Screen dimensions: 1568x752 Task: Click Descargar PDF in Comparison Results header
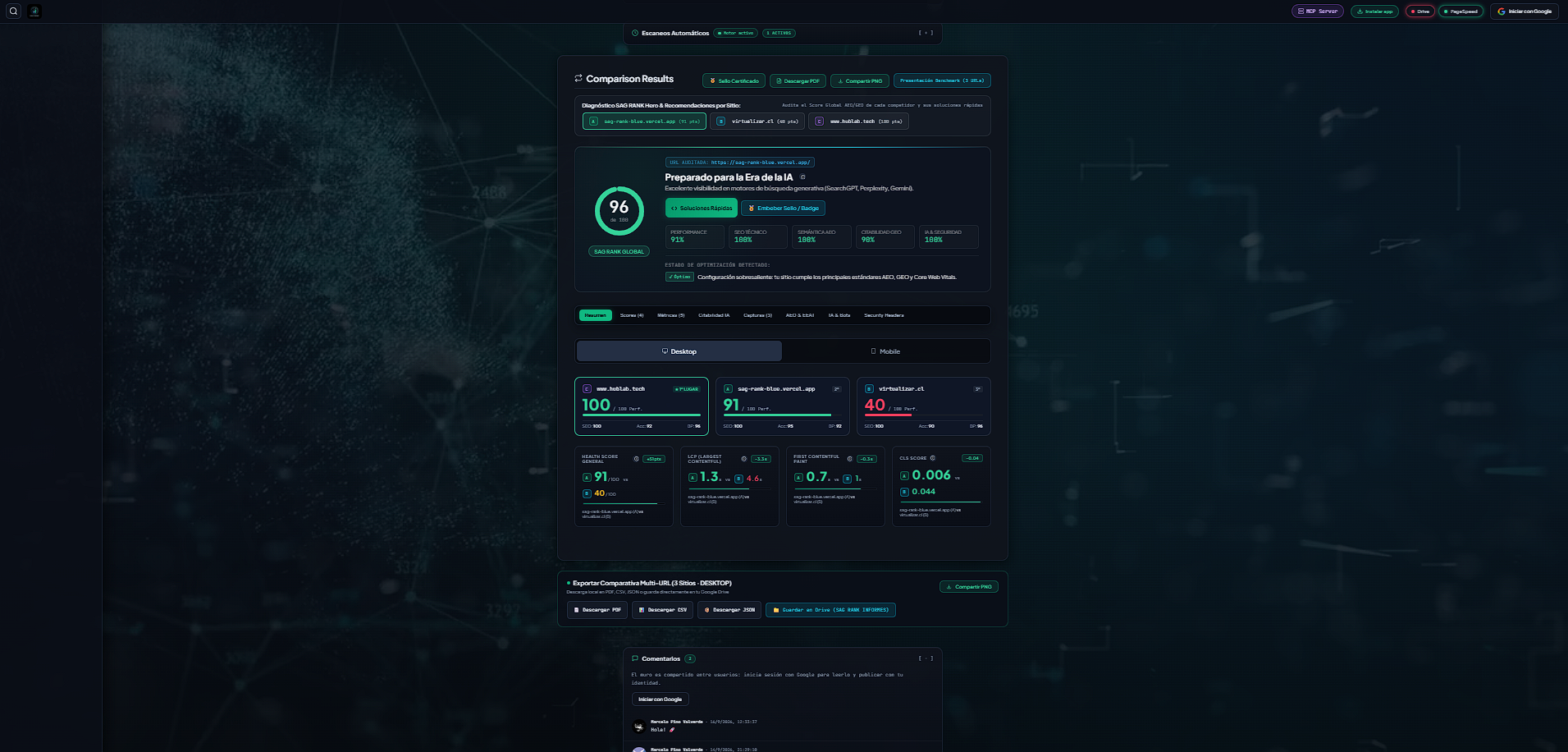point(798,80)
